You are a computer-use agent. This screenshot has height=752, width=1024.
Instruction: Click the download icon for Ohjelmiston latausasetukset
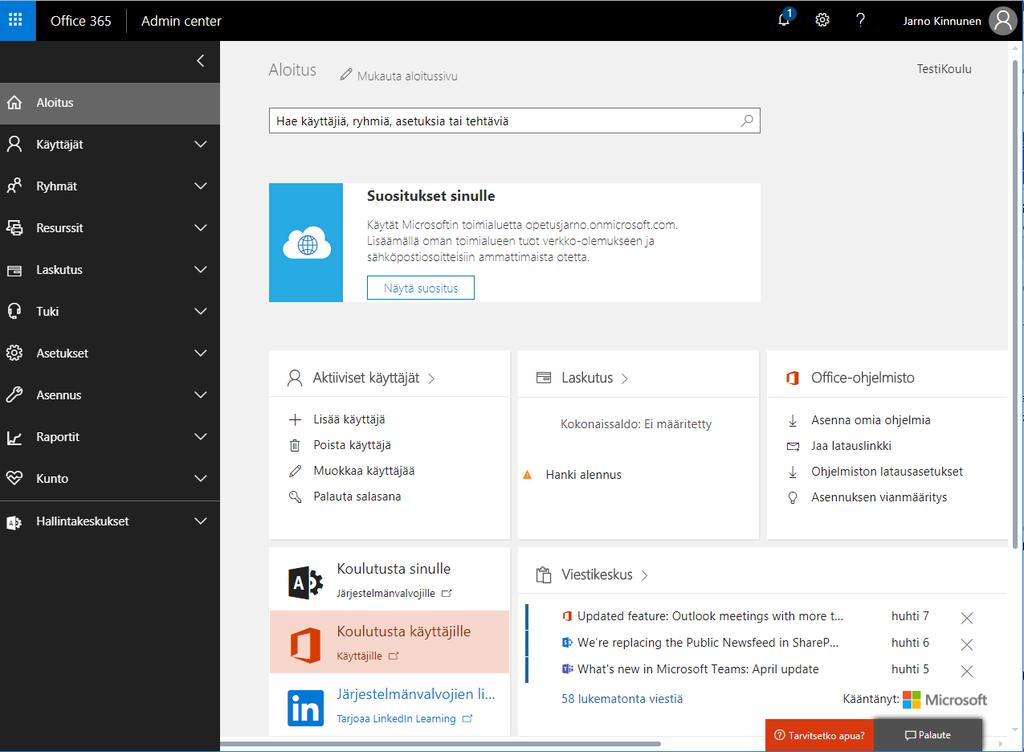point(793,472)
